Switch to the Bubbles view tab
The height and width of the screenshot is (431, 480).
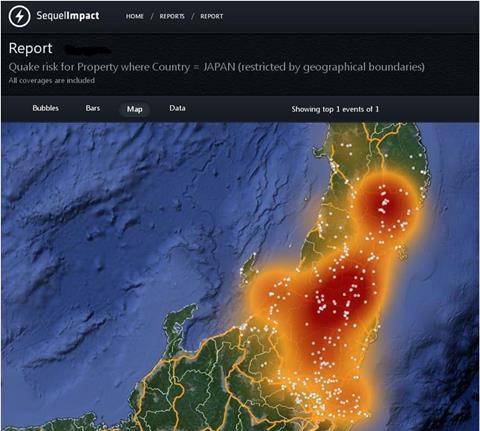click(46, 108)
